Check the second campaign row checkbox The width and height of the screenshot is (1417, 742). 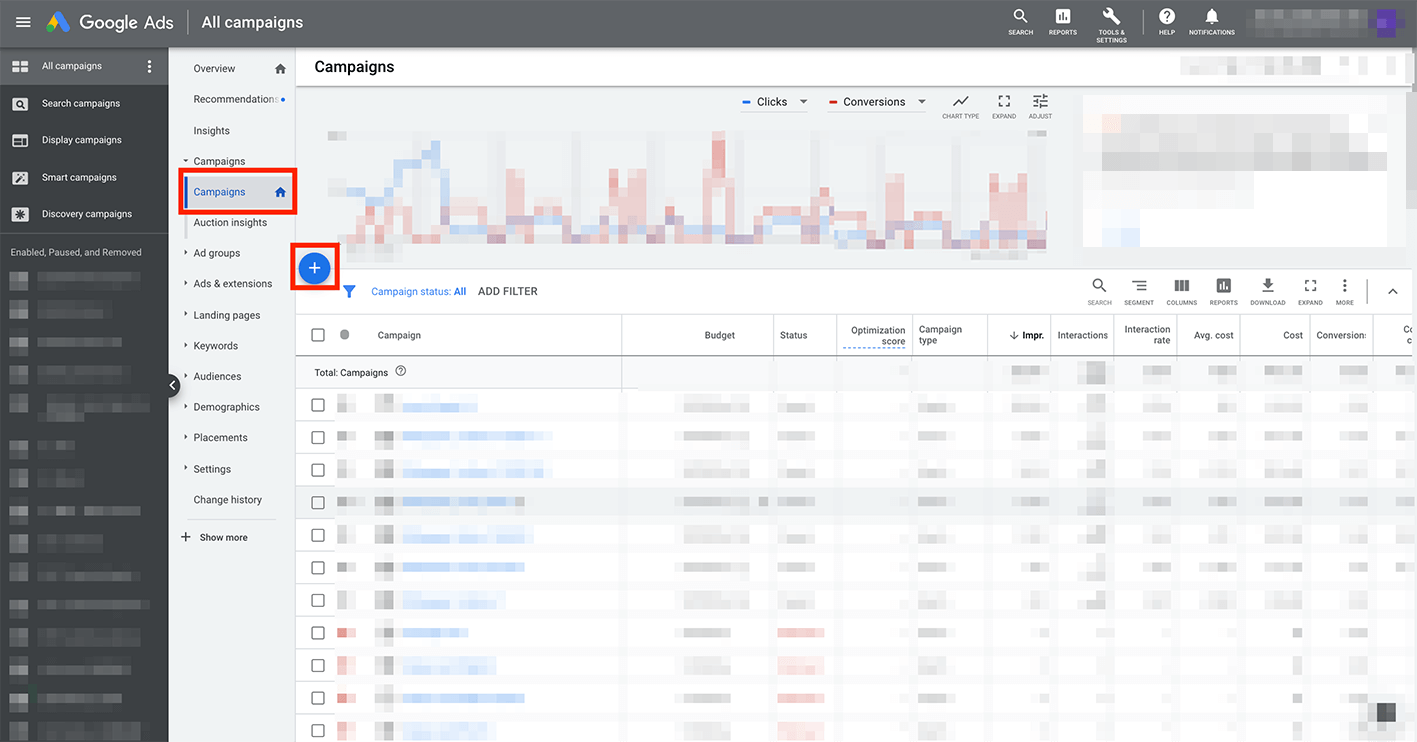[318, 437]
